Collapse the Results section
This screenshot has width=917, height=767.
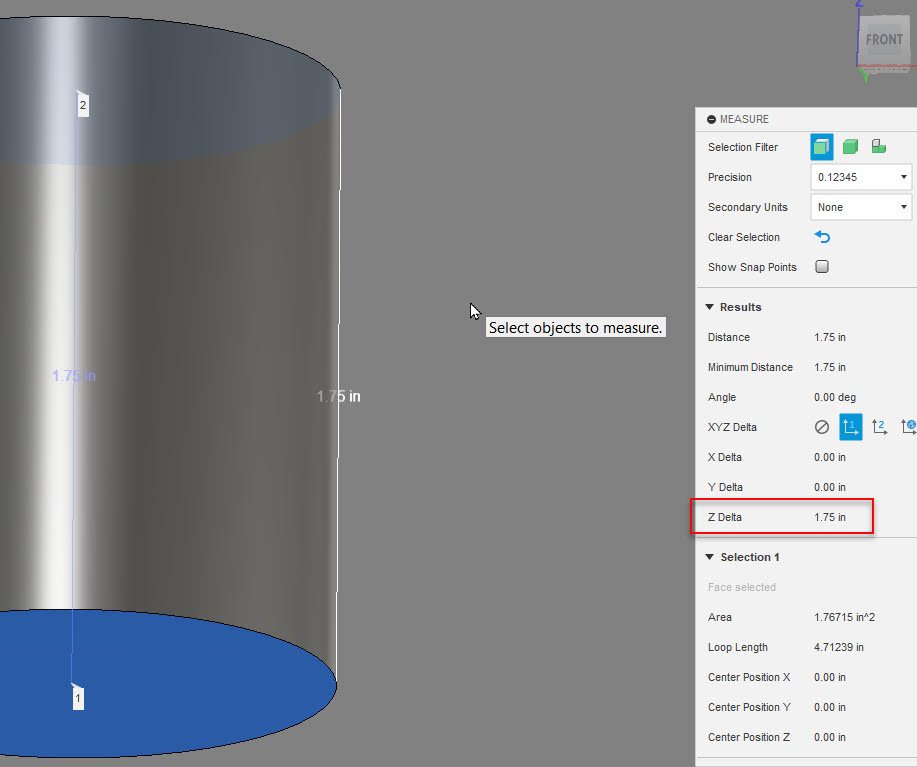point(710,307)
